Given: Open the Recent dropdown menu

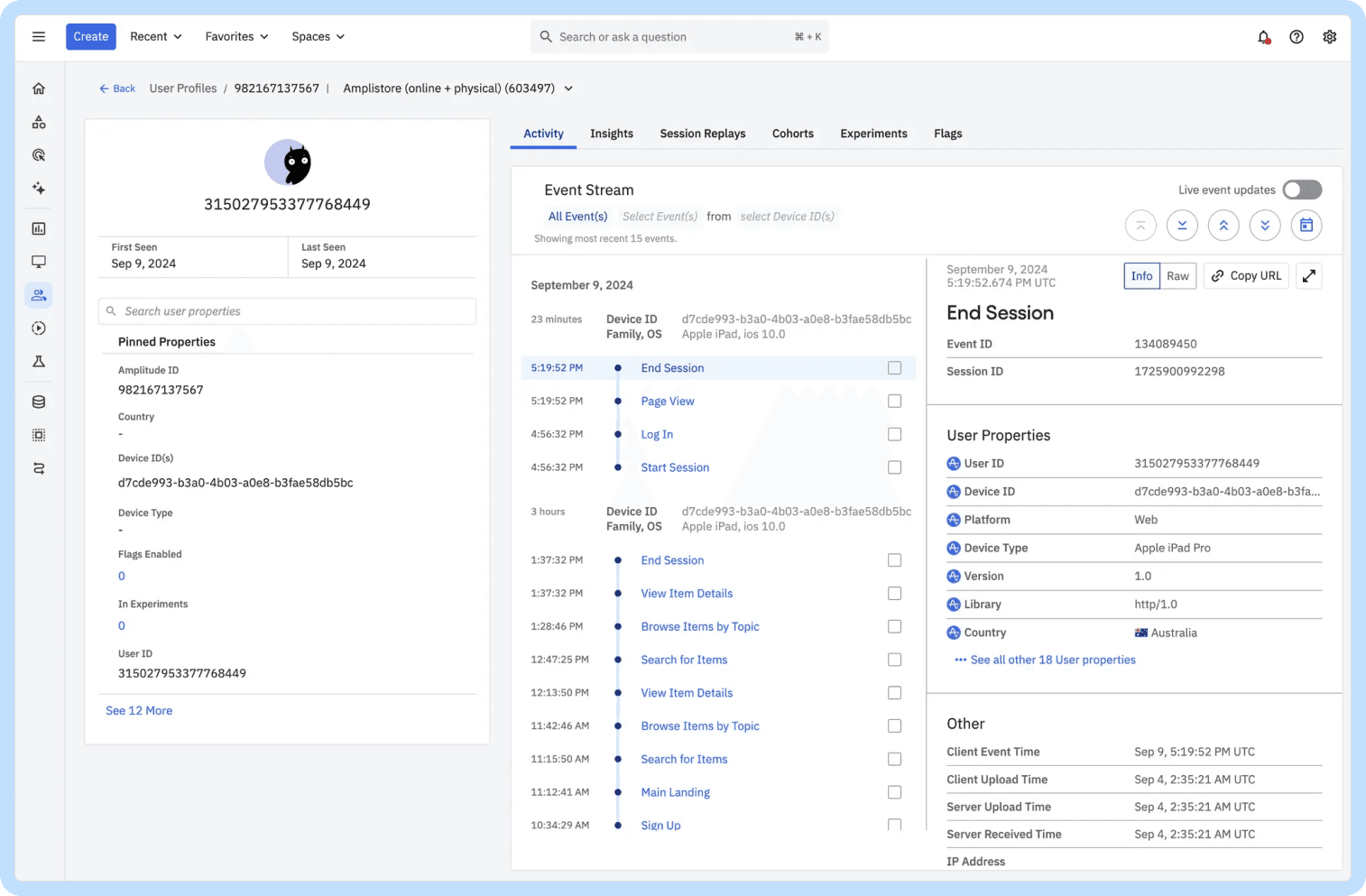Looking at the screenshot, I should [x=155, y=36].
